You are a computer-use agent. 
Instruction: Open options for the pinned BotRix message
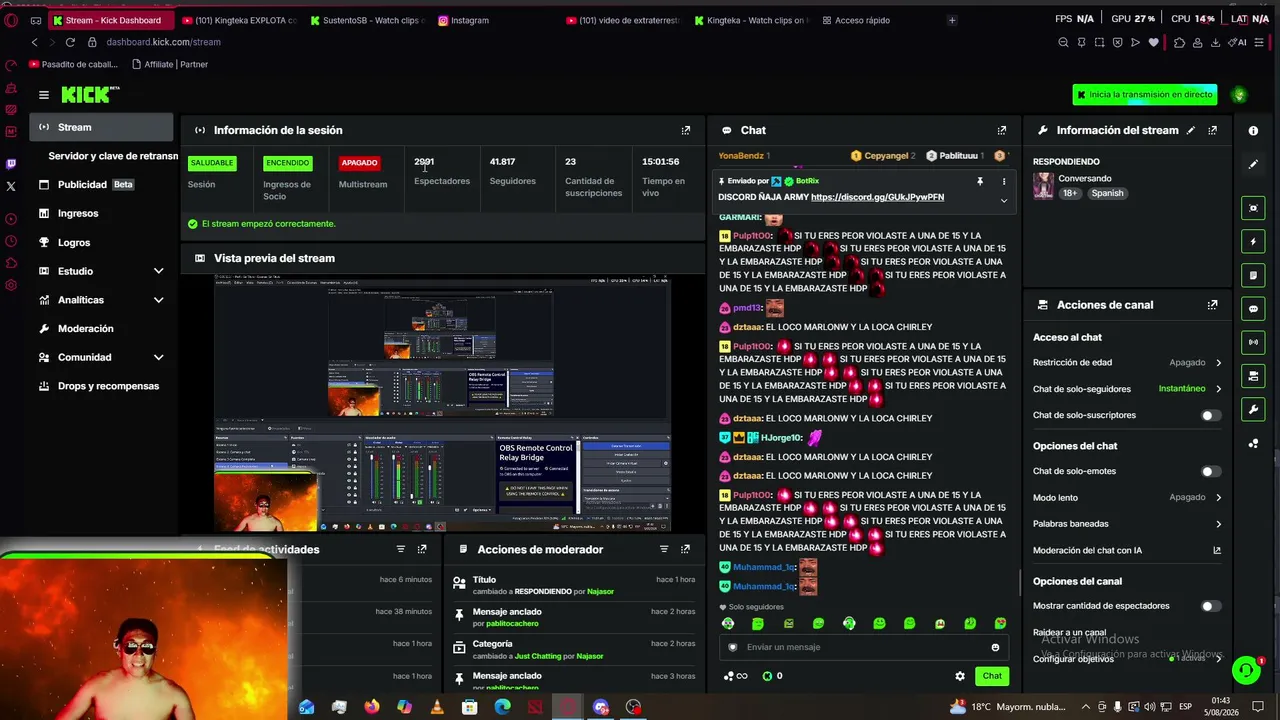pyautogui.click(x=1004, y=181)
